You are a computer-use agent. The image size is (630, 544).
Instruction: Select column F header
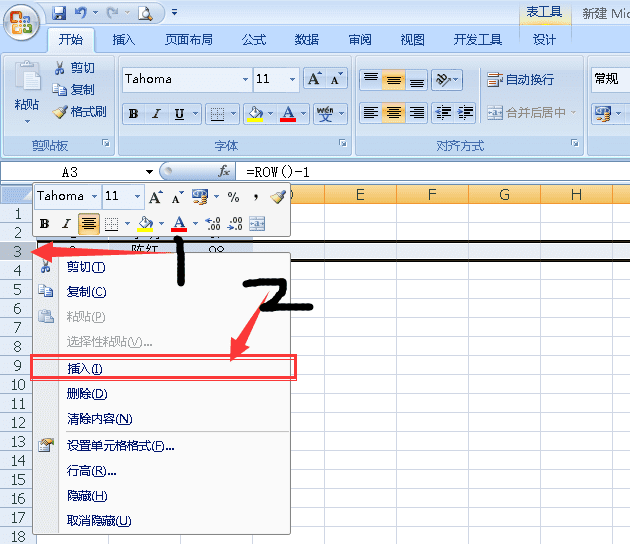(x=432, y=195)
